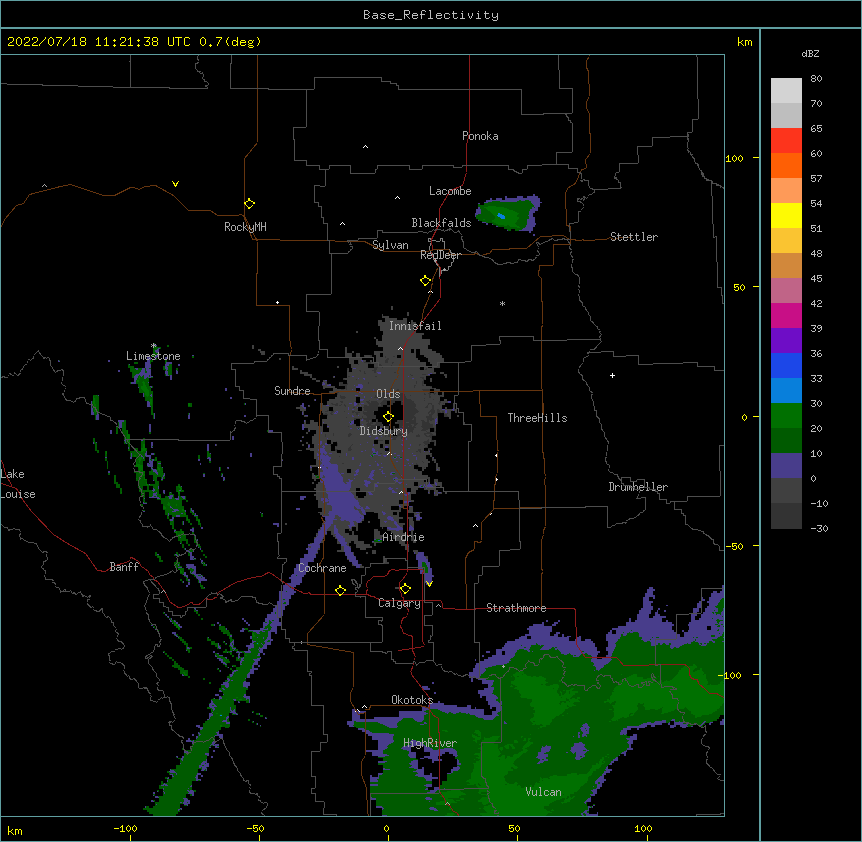Click the white plus marker north of Drumheller

[612, 375]
